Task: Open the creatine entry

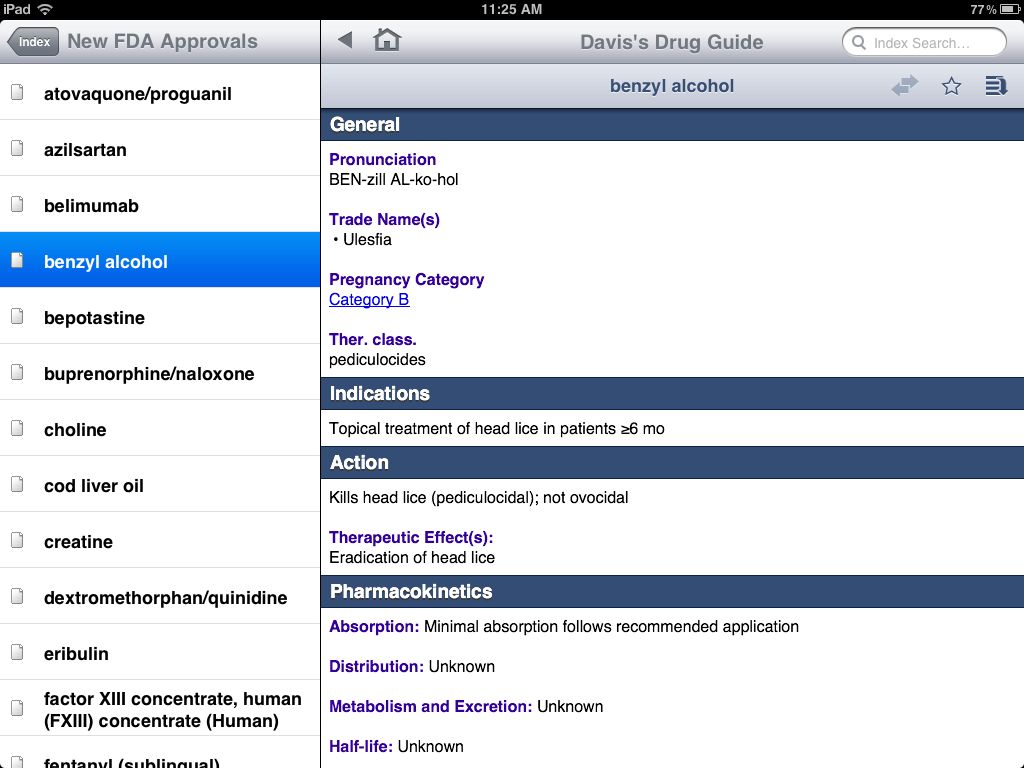Action: pos(160,541)
